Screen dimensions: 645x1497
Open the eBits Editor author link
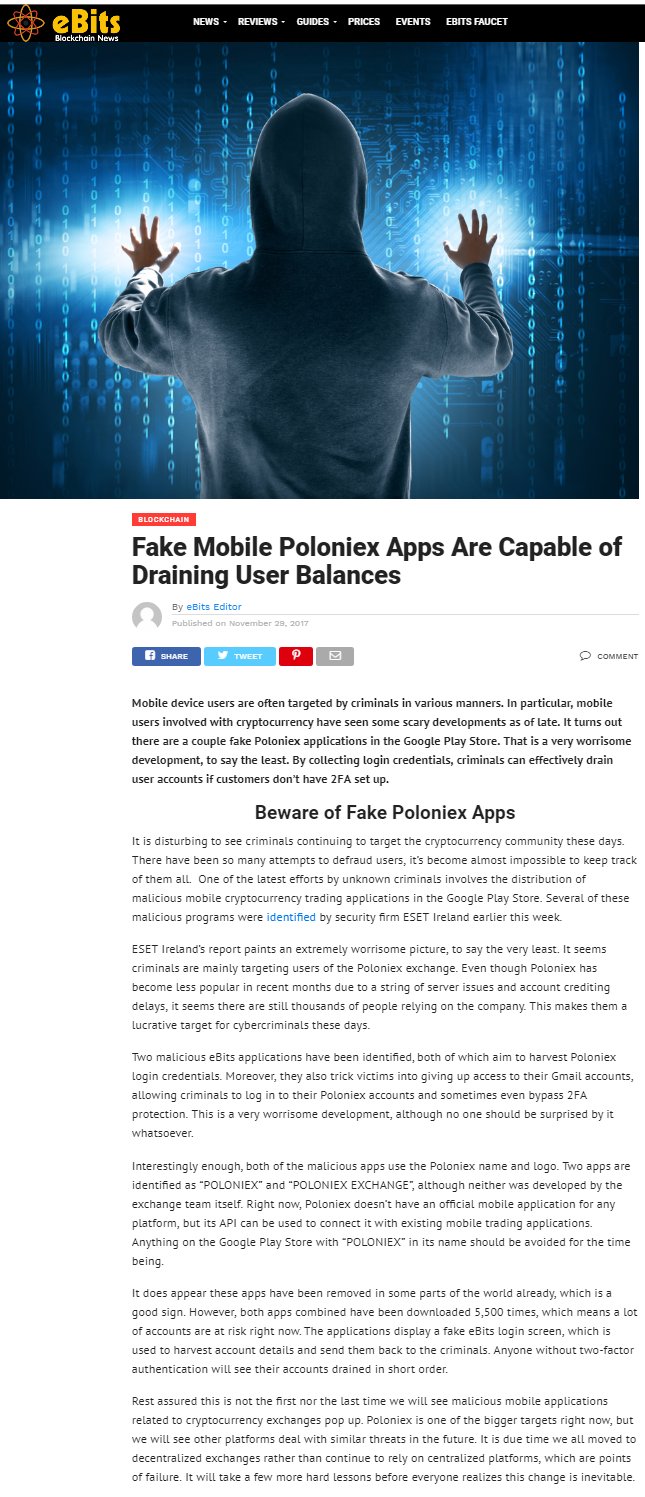tap(214, 607)
